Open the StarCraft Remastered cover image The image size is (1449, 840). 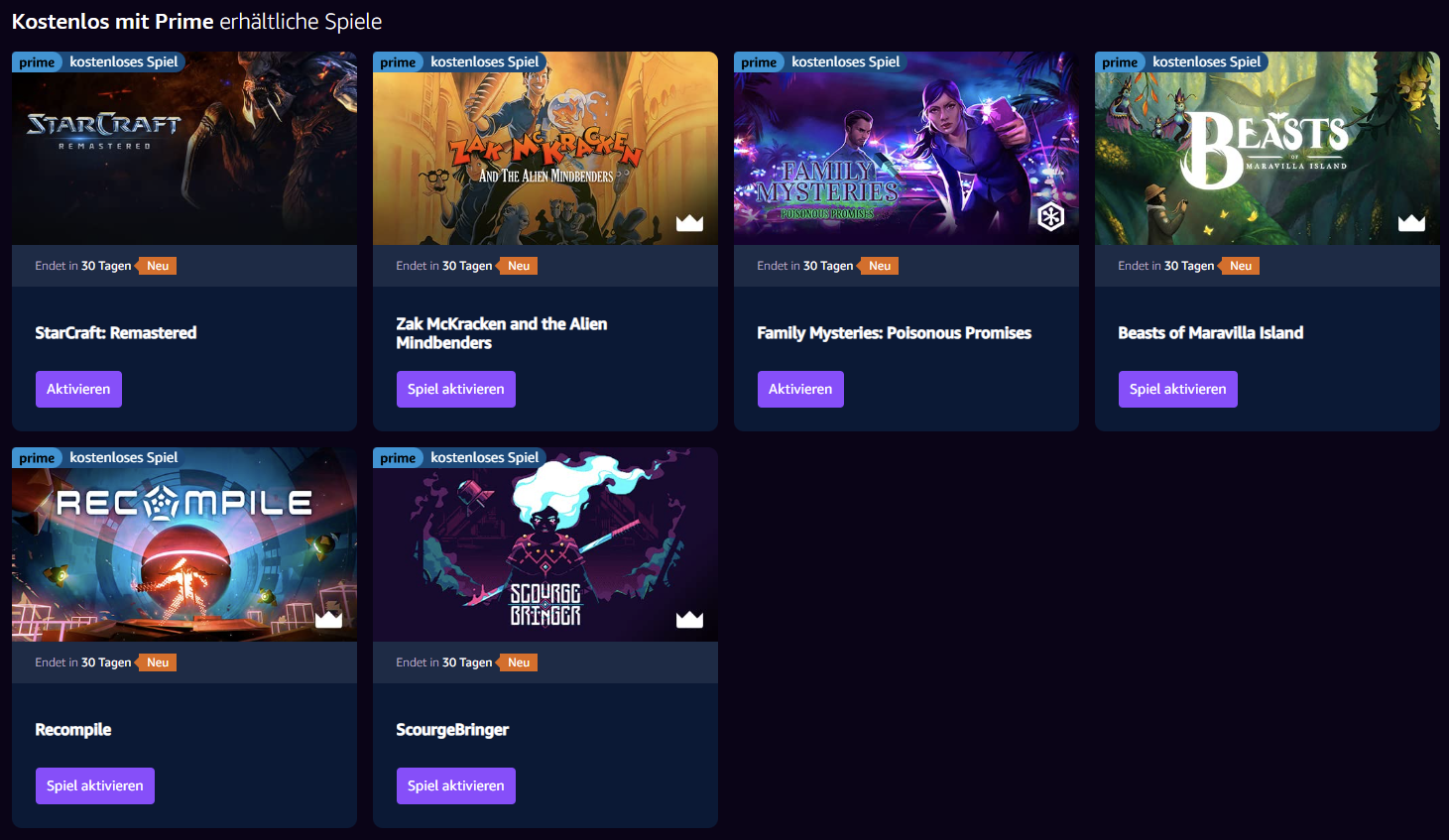tap(184, 149)
